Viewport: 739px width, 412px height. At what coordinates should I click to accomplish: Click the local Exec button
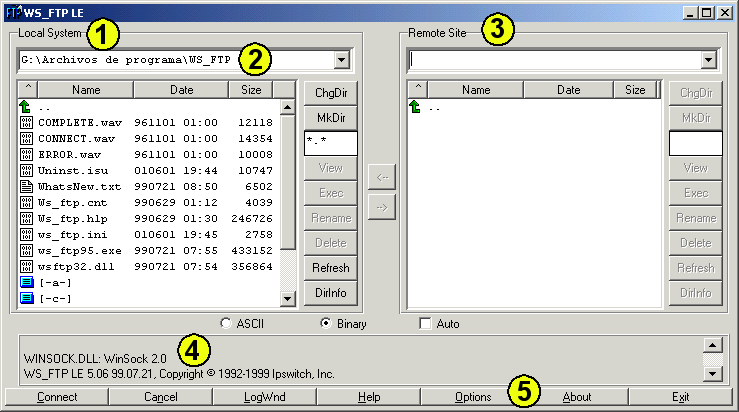[331, 193]
